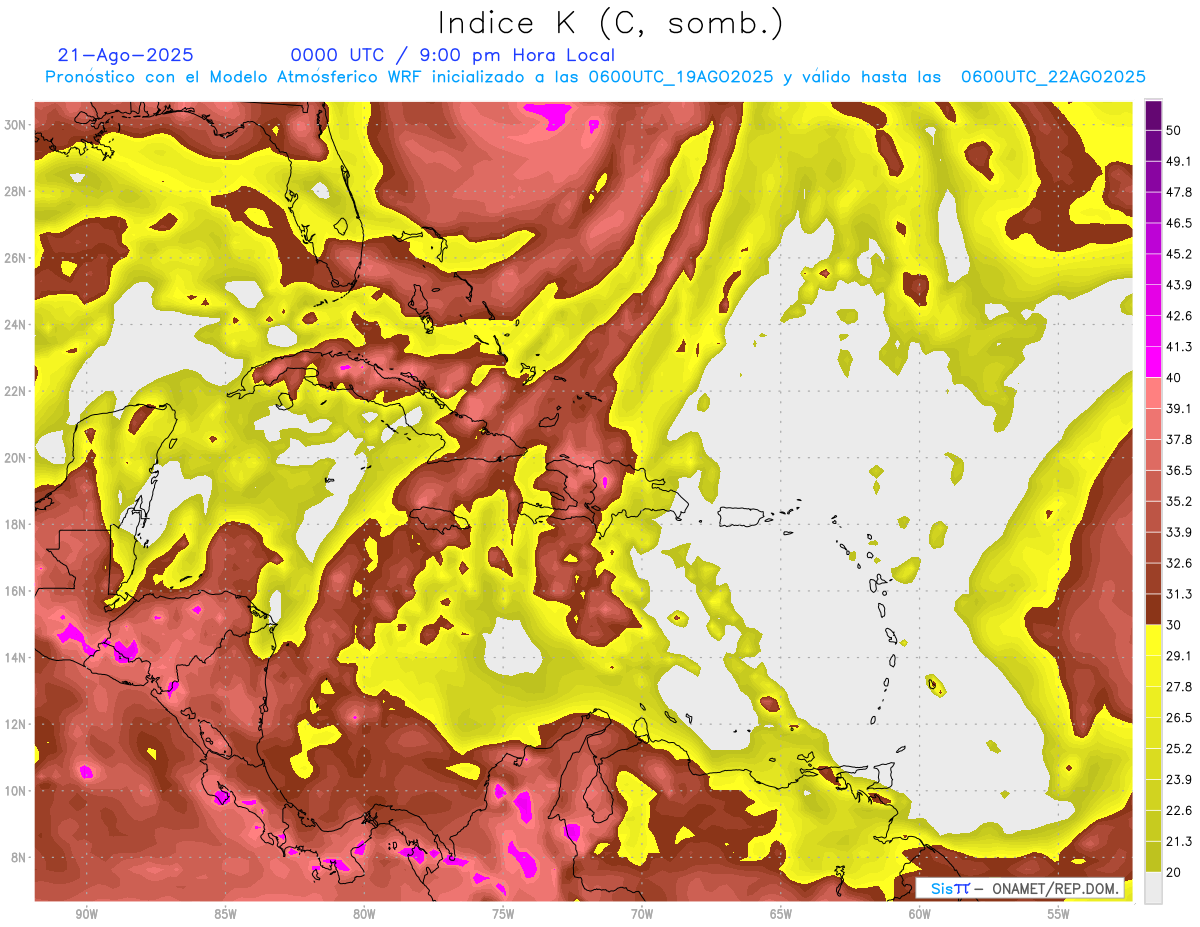Click the '35.2' colorbar label
This screenshot has width=1200, height=927.
point(1180,501)
